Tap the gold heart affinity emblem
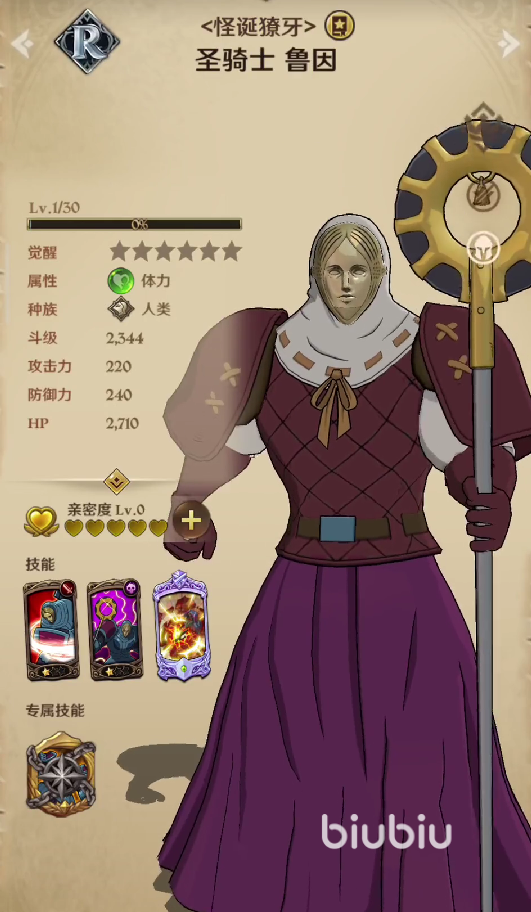531x912 pixels. (x=41, y=521)
